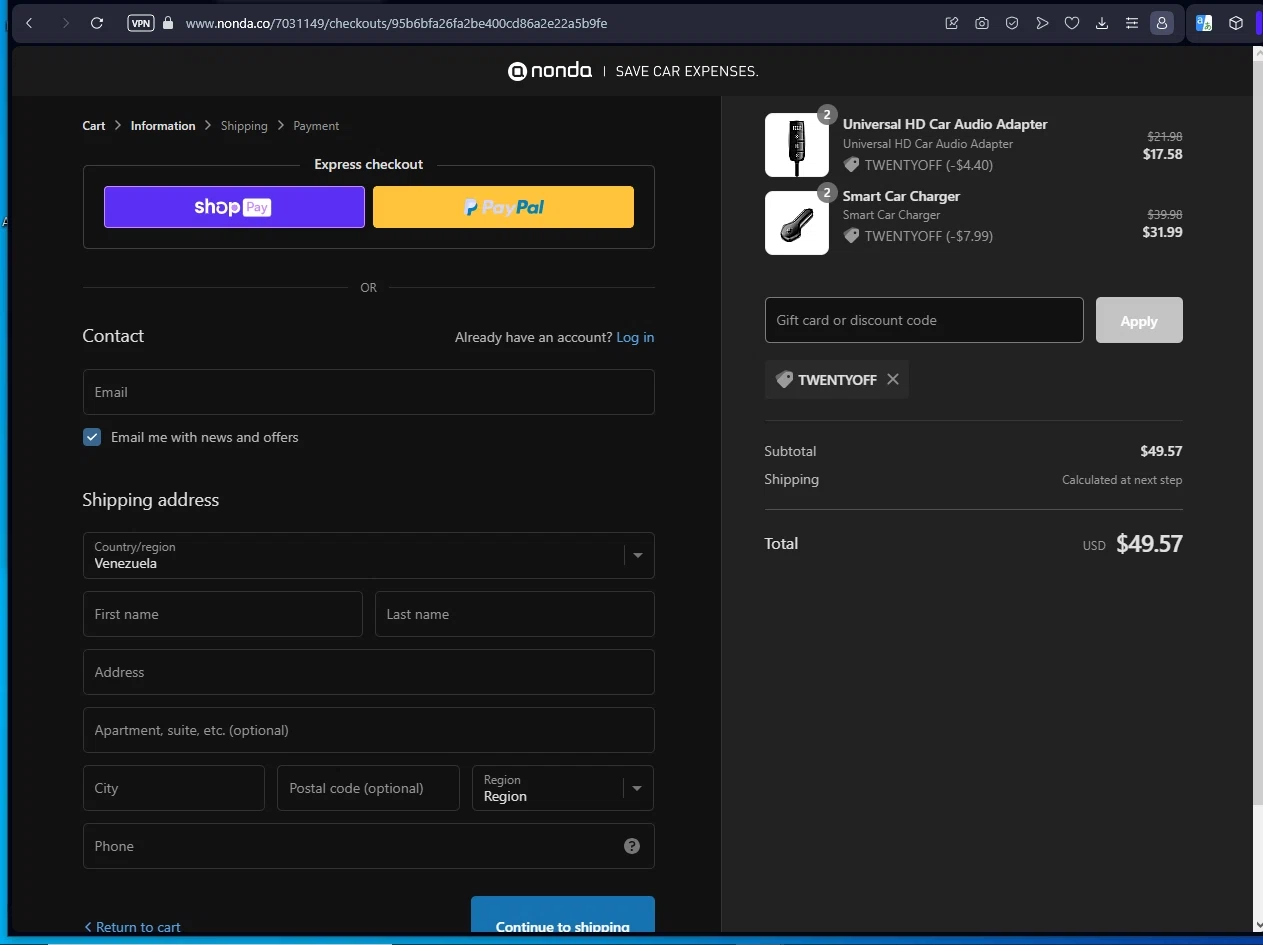The height and width of the screenshot is (945, 1263).
Task: Focus the Email input field
Action: pos(368,392)
